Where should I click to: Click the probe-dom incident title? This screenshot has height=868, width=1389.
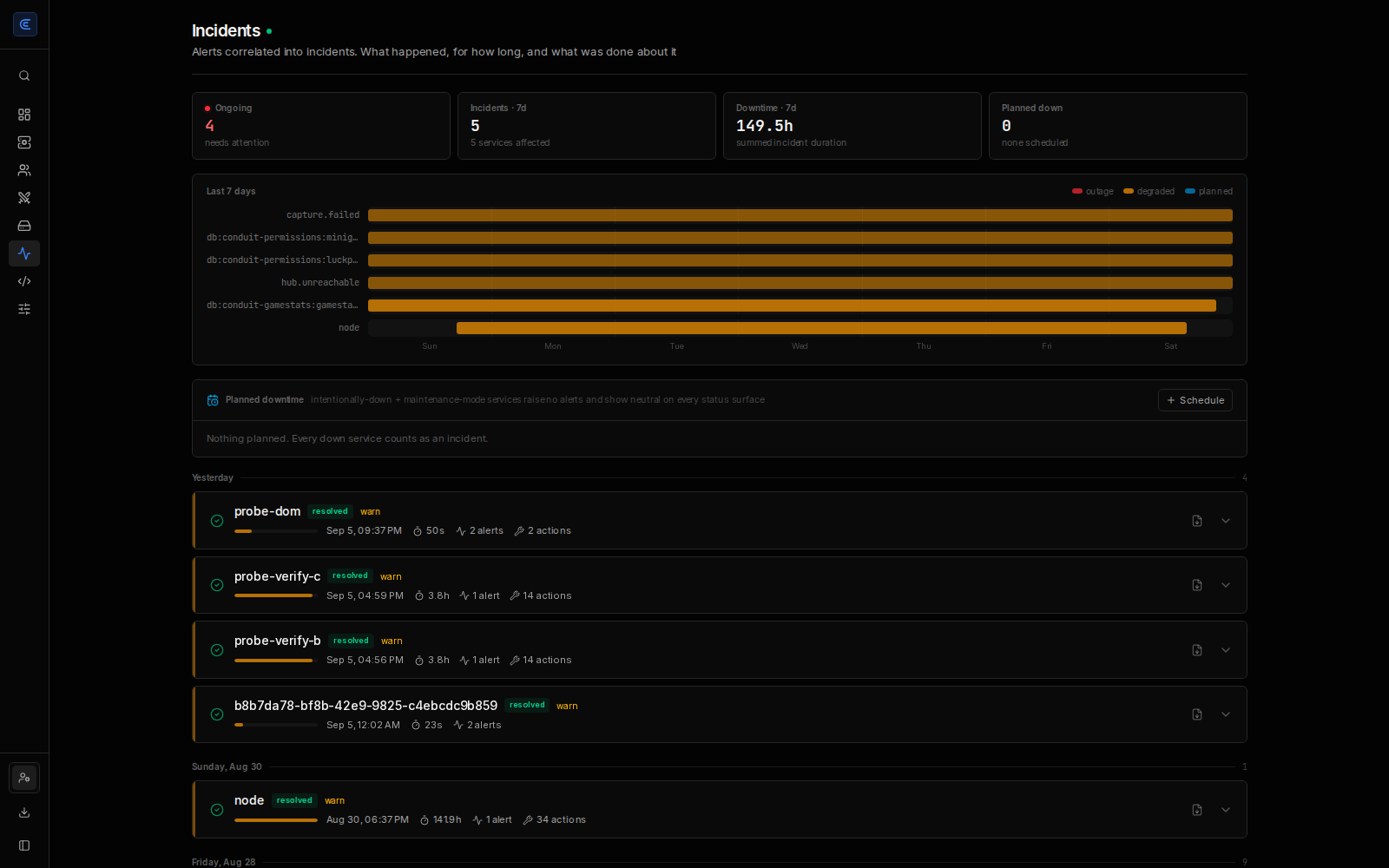pyautogui.click(x=267, y=511)
